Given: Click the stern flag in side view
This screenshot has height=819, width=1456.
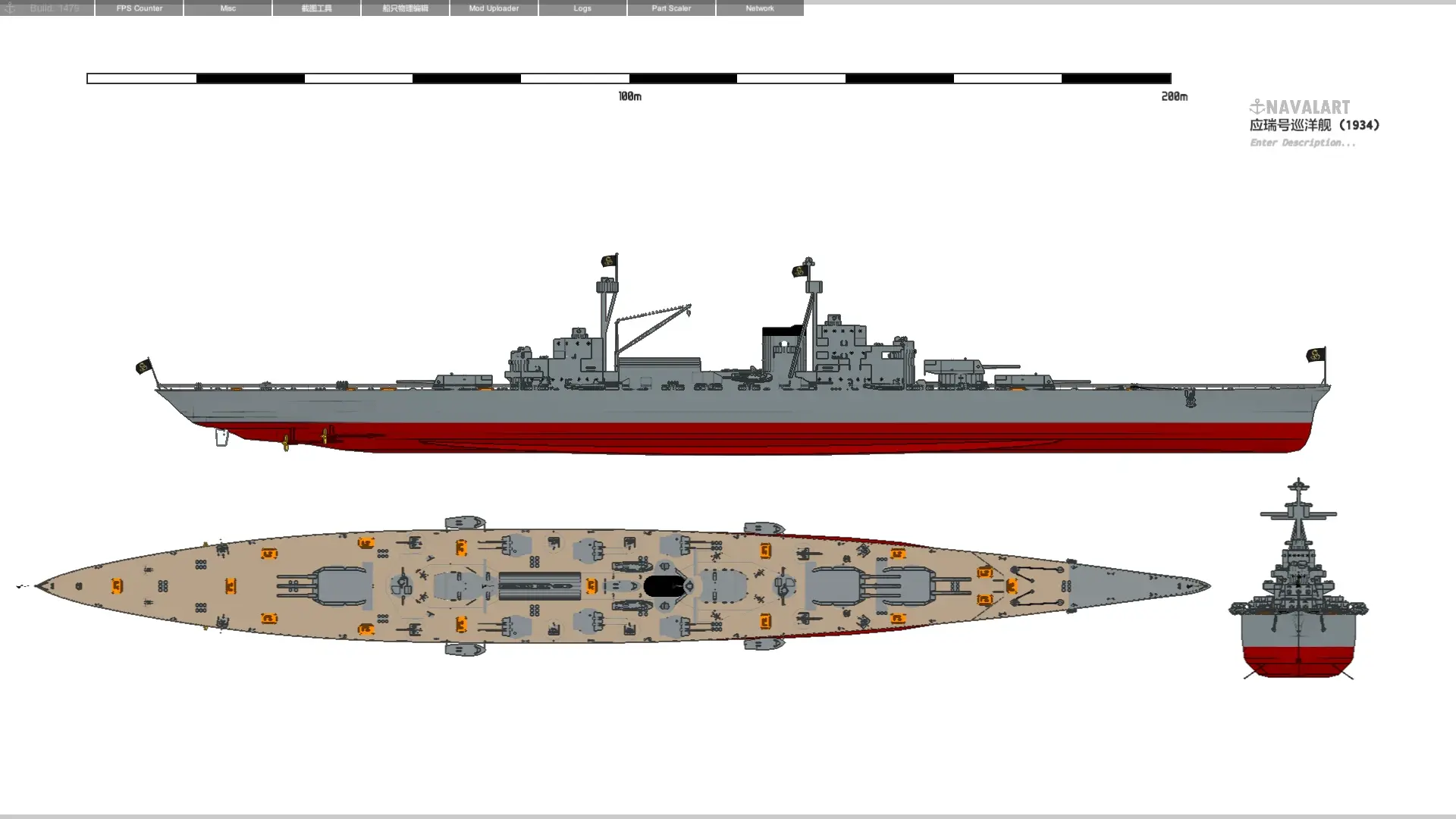Looking at the screenshot, I should click(143, 367).
